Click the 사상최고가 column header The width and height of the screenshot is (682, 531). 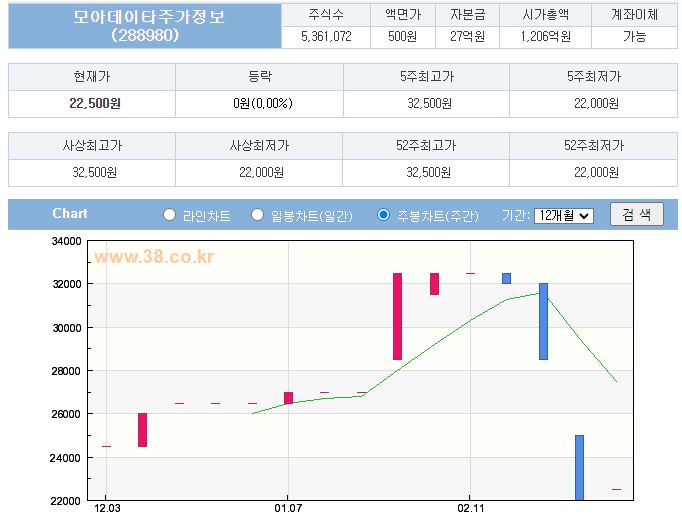pyautogui.click(x=92, y=145)
